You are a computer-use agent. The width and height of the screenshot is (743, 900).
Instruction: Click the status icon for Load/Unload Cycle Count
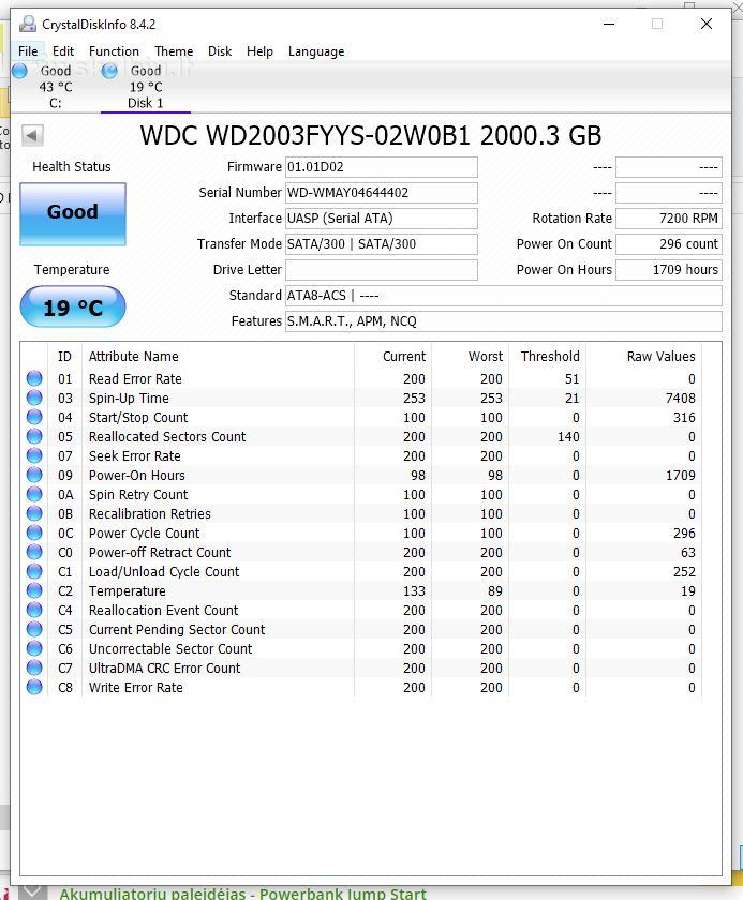tap(34, 571)
